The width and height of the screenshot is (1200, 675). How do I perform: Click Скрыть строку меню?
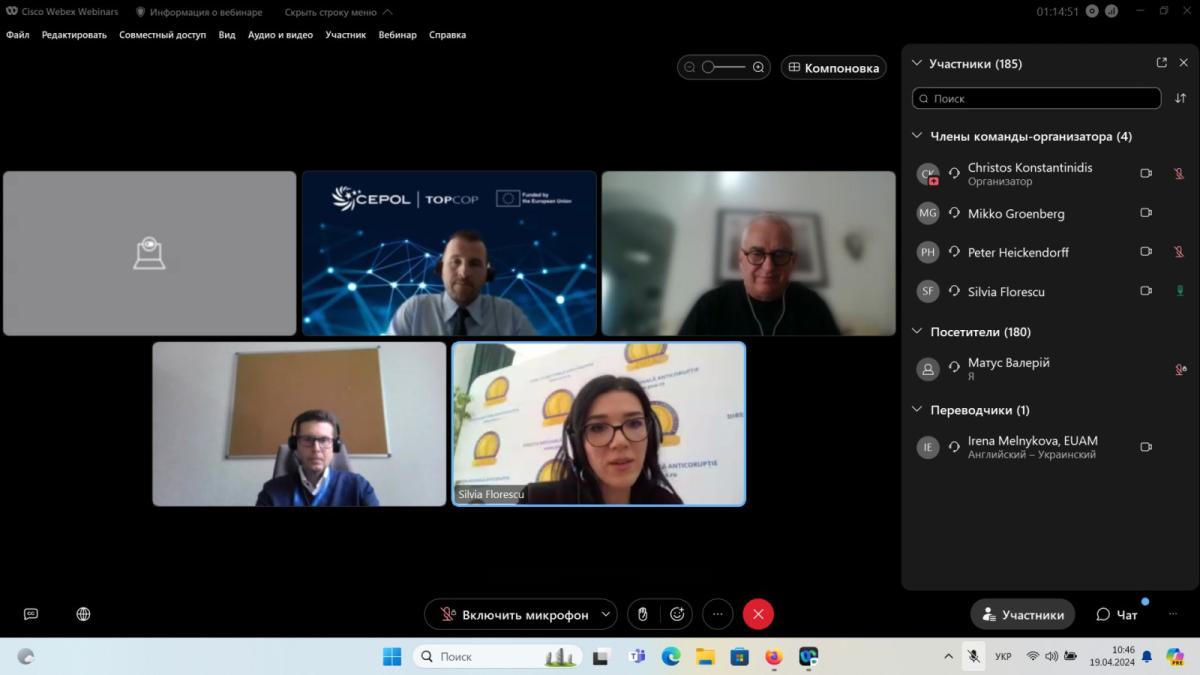(338, 12)
